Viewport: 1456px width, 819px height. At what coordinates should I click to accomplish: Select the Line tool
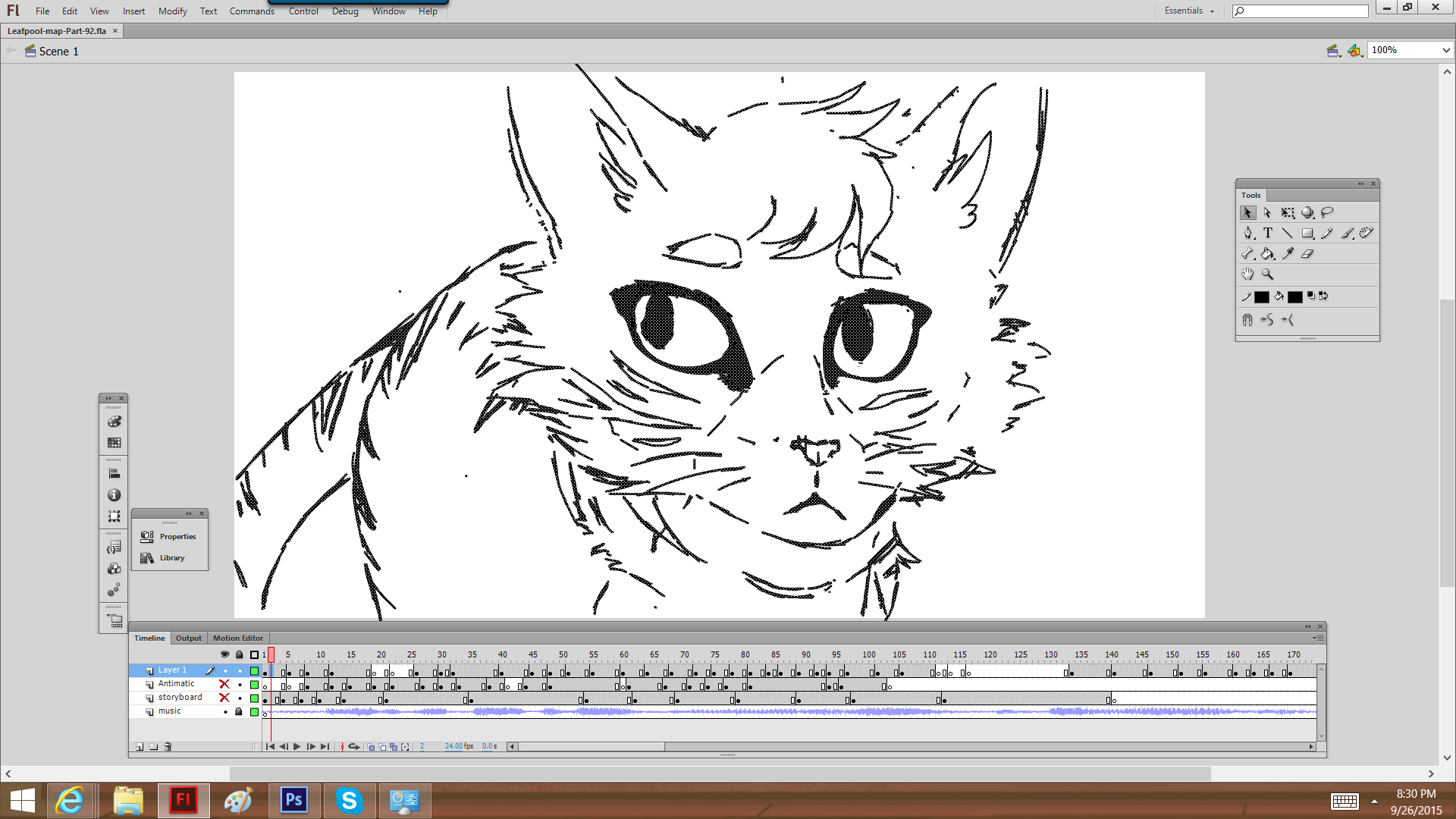pos(1288,234)
